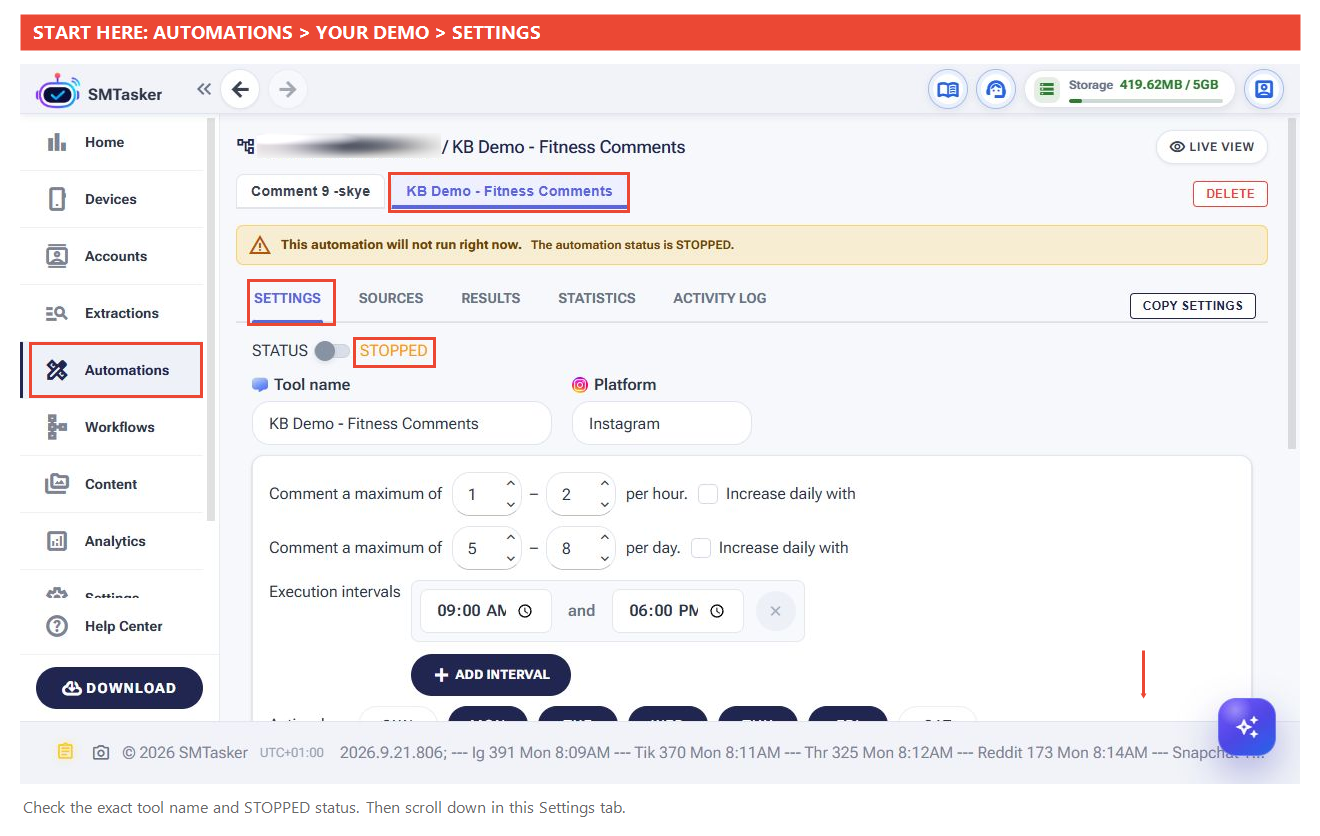
Task: Click the orange STOPPED status text
Action: 394,351
